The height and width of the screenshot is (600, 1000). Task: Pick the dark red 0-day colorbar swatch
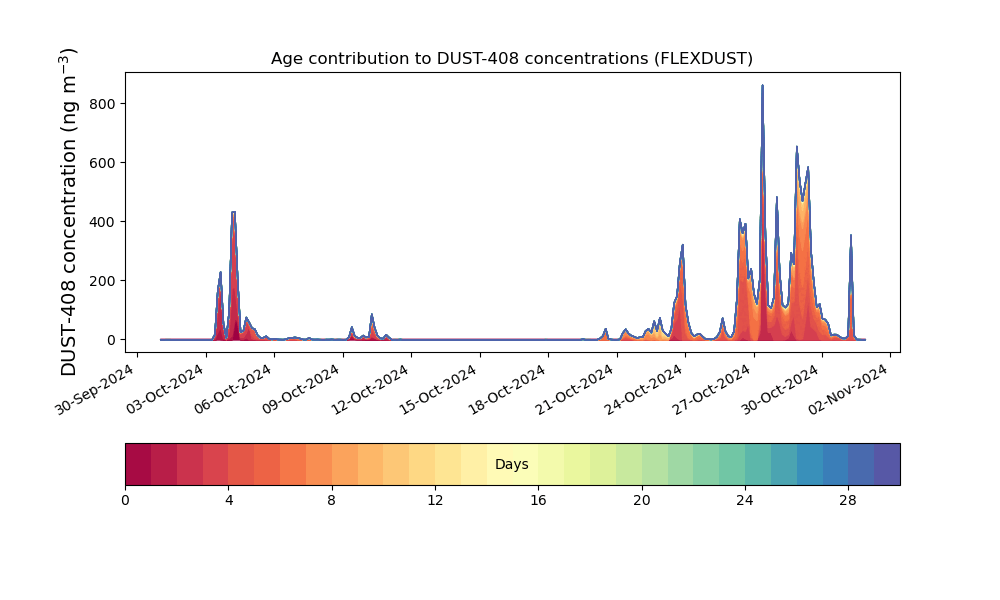pos(138,464)
